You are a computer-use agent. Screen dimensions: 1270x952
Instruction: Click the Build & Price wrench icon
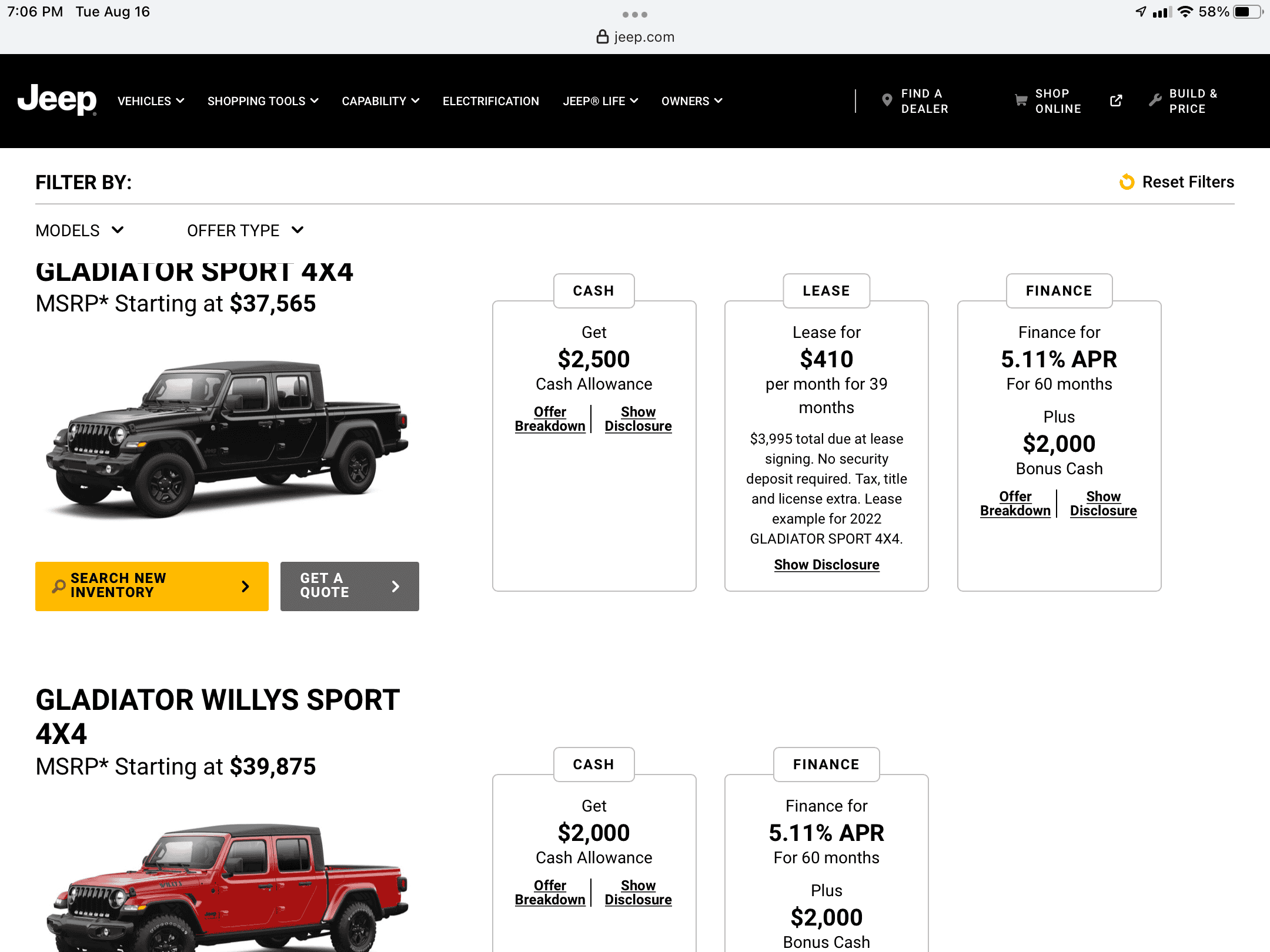(1155, 100)
